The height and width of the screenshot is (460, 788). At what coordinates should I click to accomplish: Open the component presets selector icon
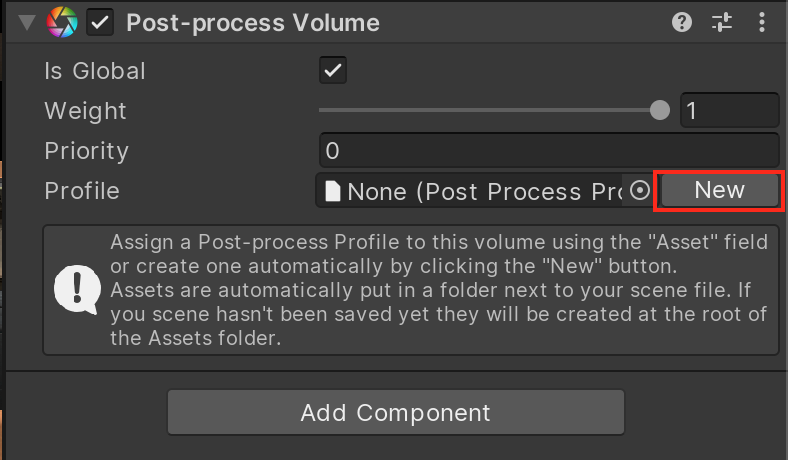point(722,22)
